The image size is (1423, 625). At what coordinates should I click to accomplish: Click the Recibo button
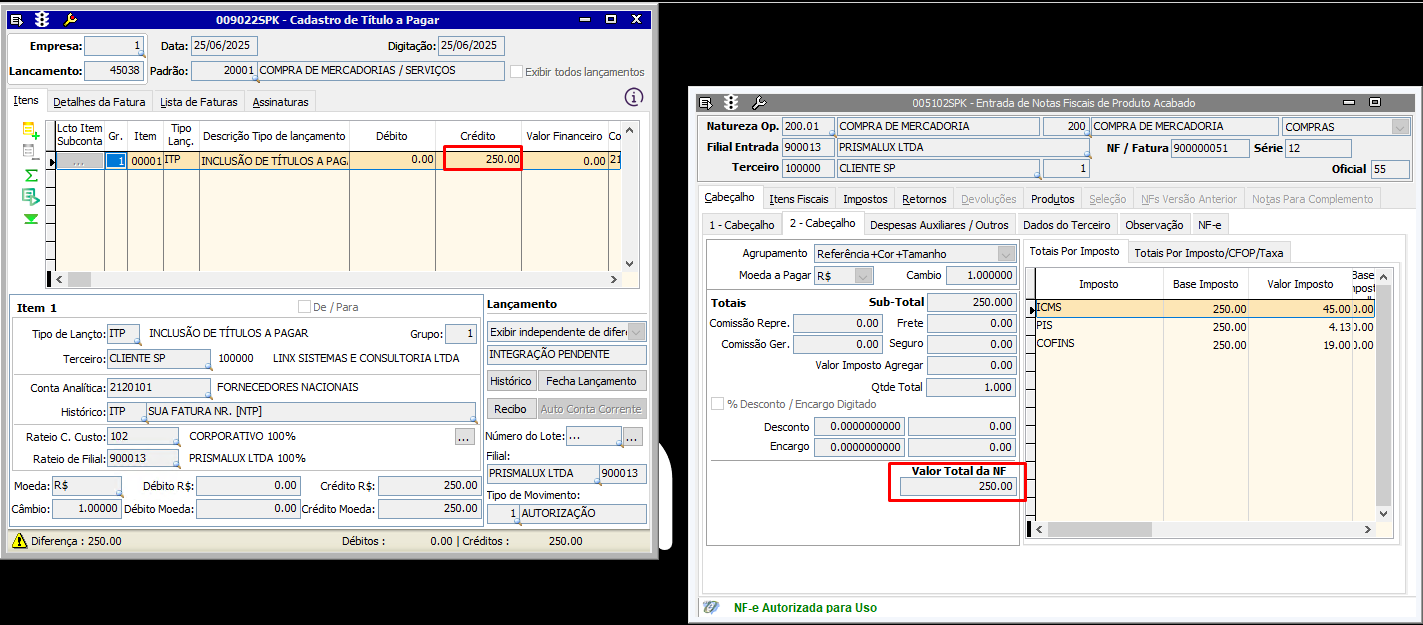pyautogui.click(x=510, y=409)
